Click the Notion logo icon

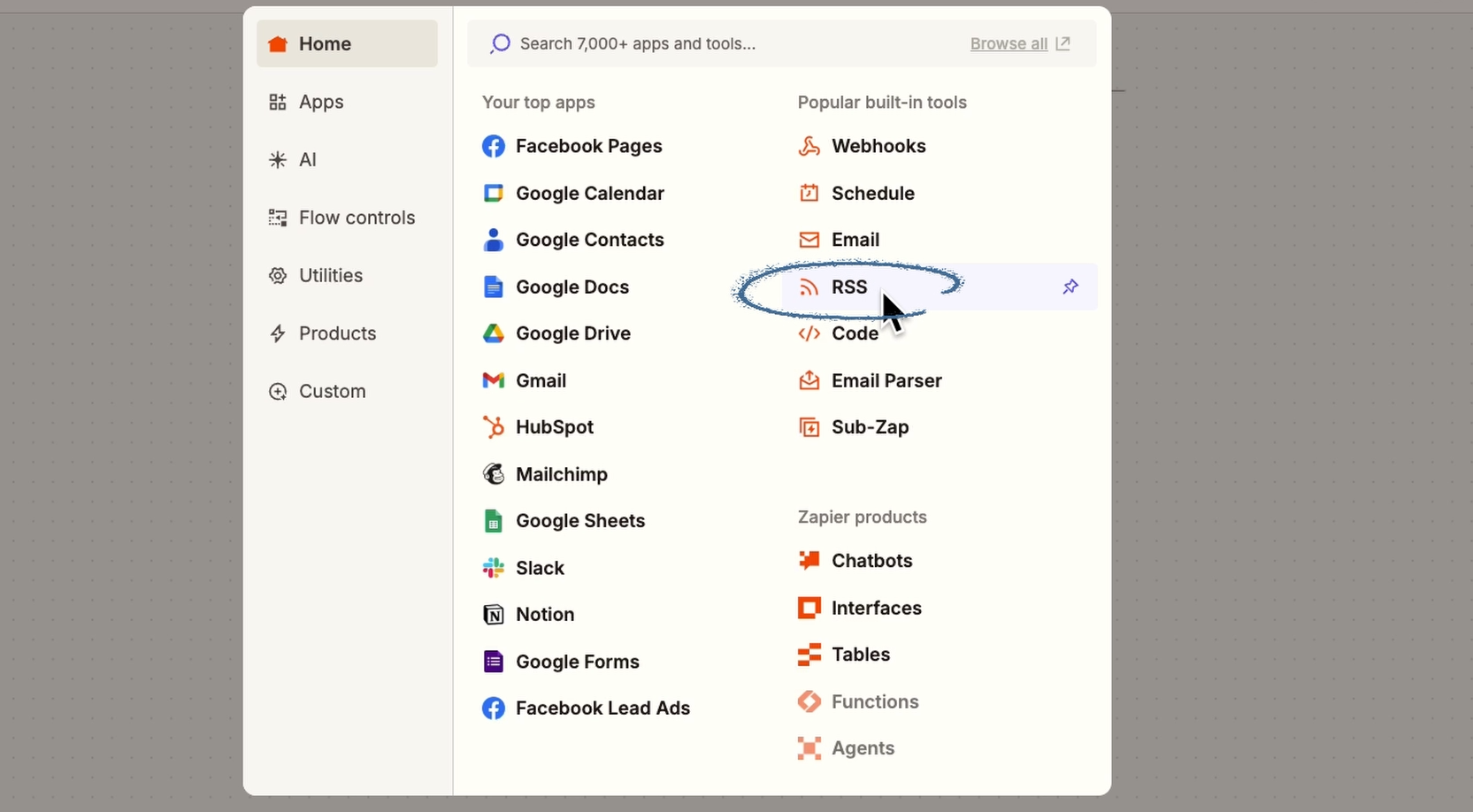coord(494,615)
